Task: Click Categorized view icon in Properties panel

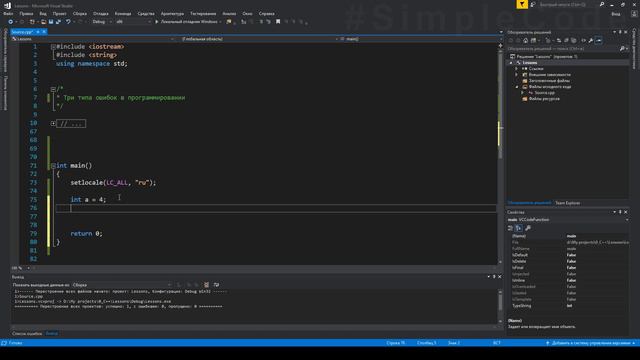Action: pyautogui.click(x=510, y=228)
